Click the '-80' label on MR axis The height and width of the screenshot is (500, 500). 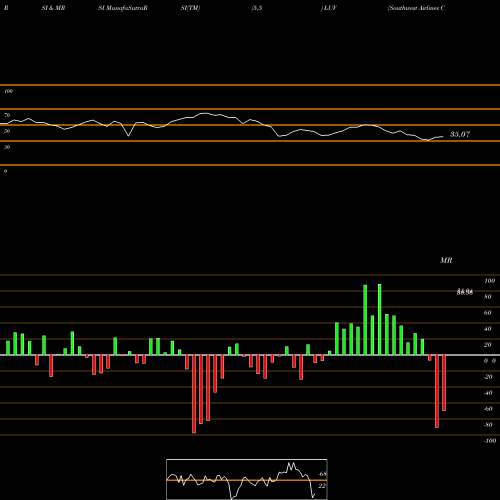pos(488,425)
